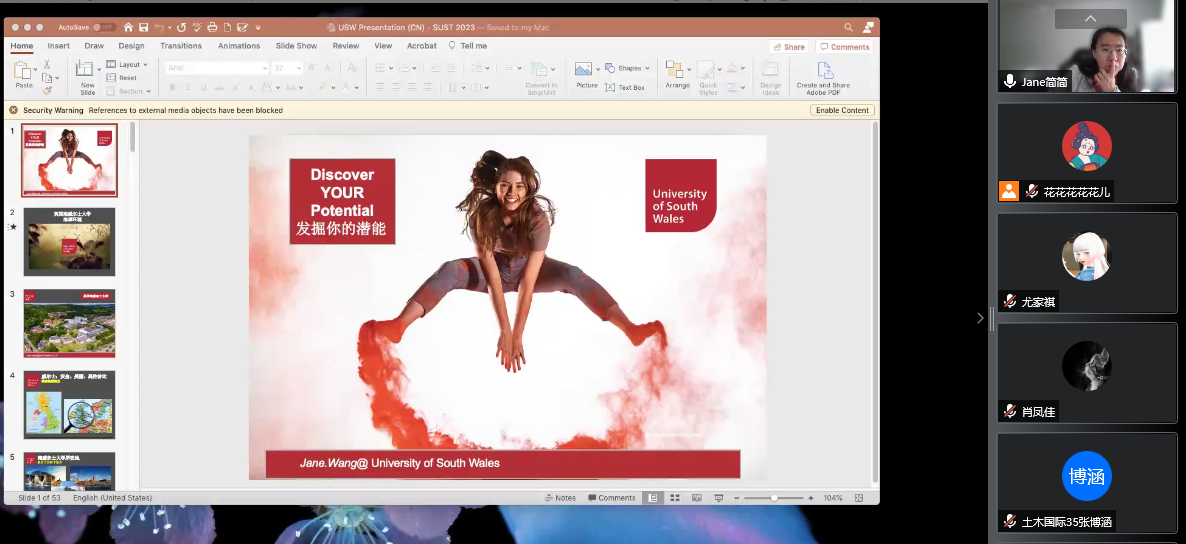Toggle Comments pane in the status bar

[611, 498]
